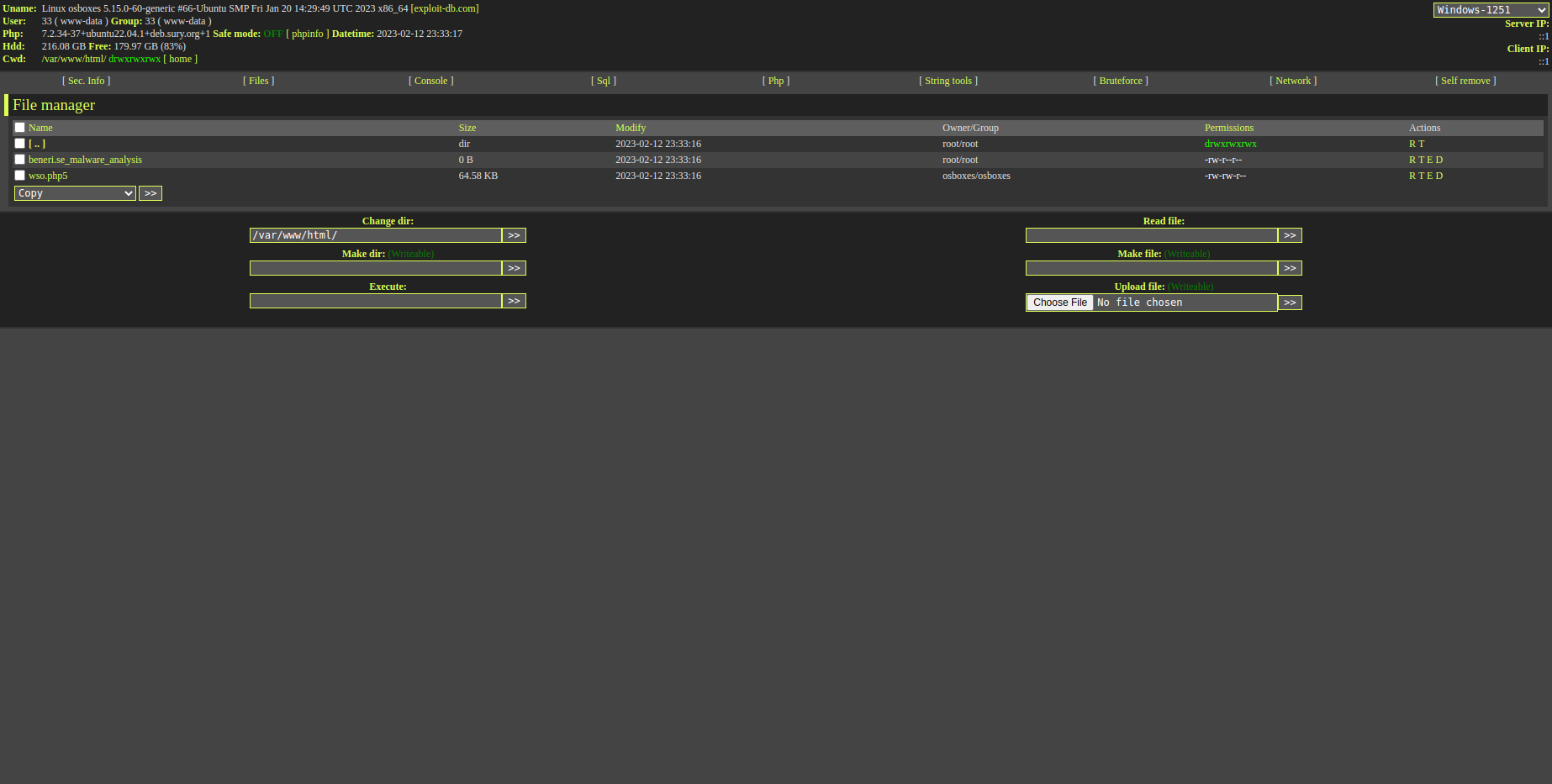Click R action for beneri.se_malware_analysis
The image size is (1552, 784).
1412,160
